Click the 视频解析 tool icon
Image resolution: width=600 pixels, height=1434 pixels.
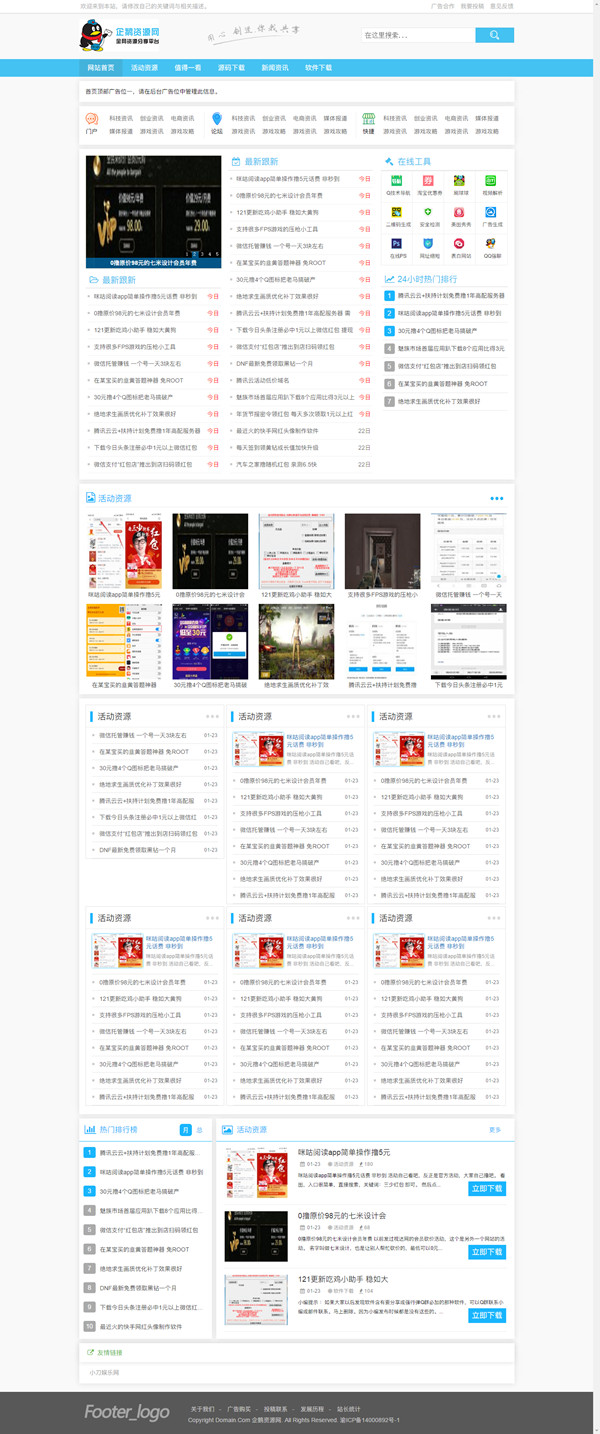(x=491, y=182)
